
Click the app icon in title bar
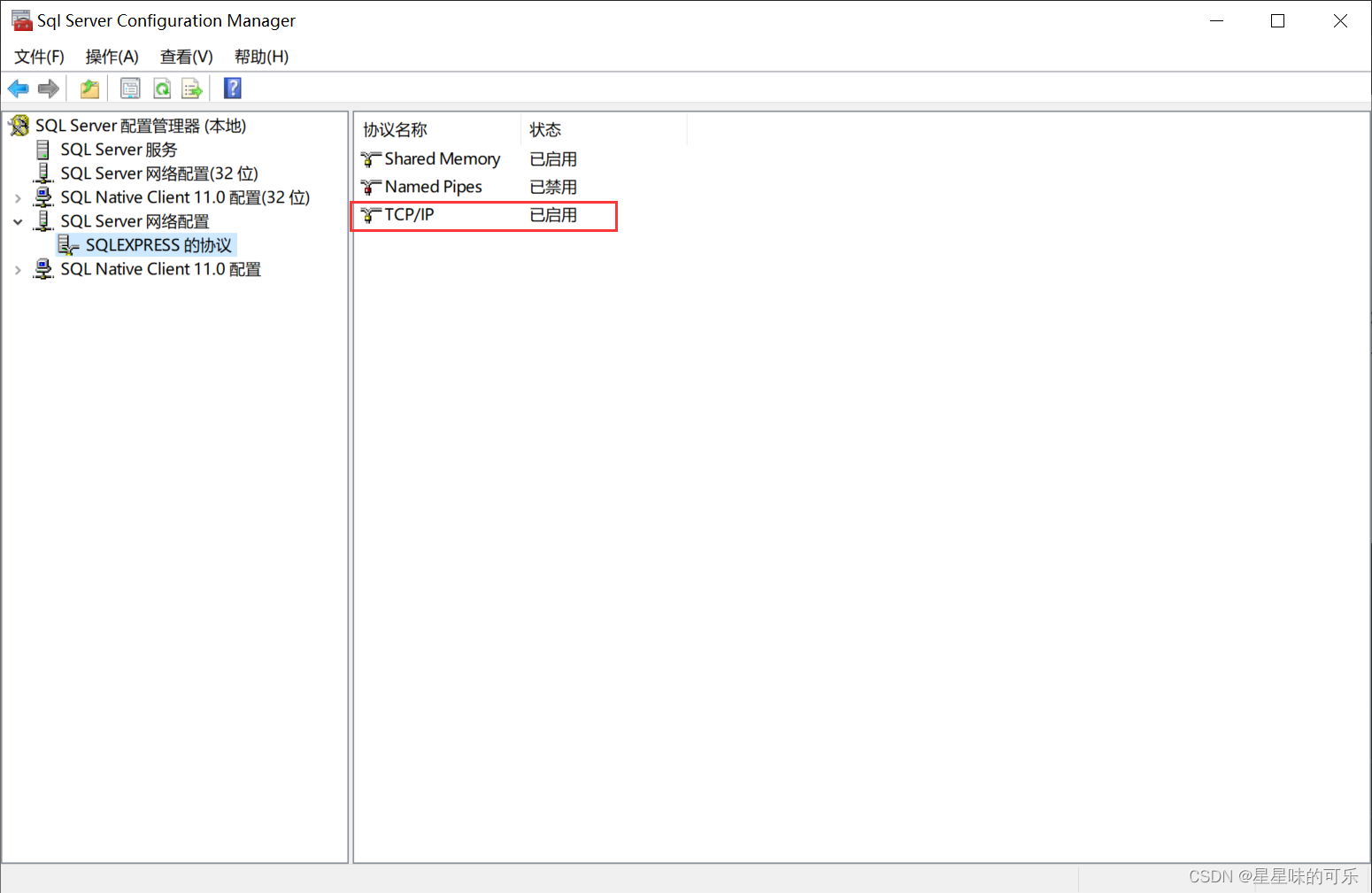21,20
